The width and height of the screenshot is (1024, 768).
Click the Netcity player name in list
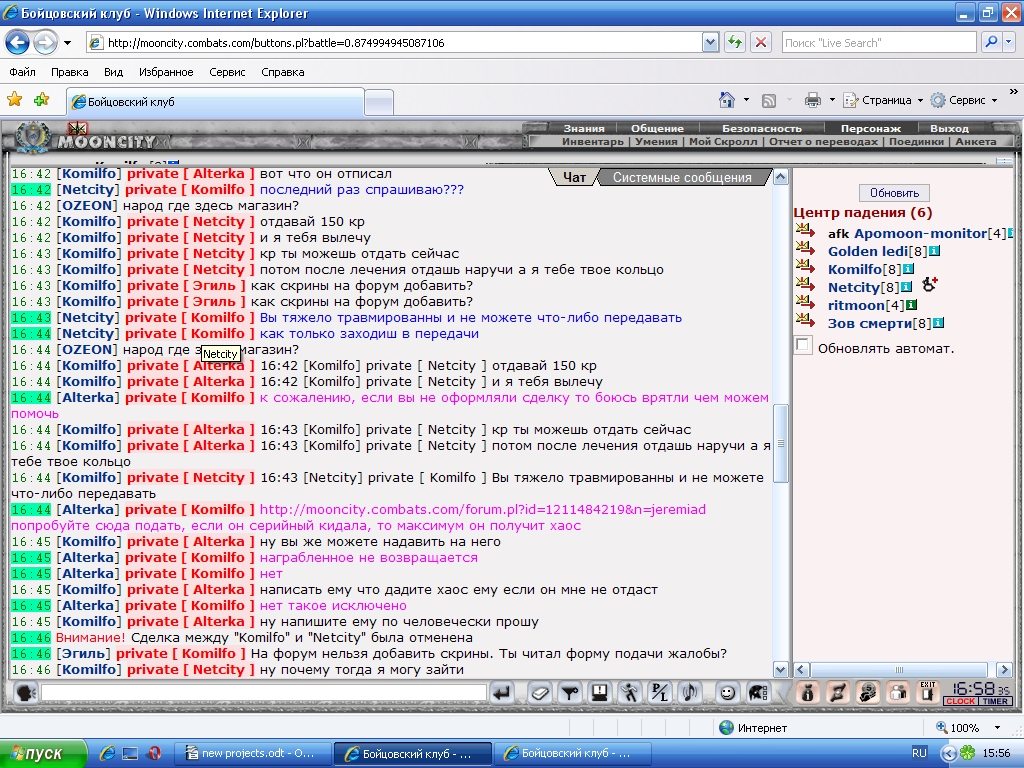[x=854, y=287]
